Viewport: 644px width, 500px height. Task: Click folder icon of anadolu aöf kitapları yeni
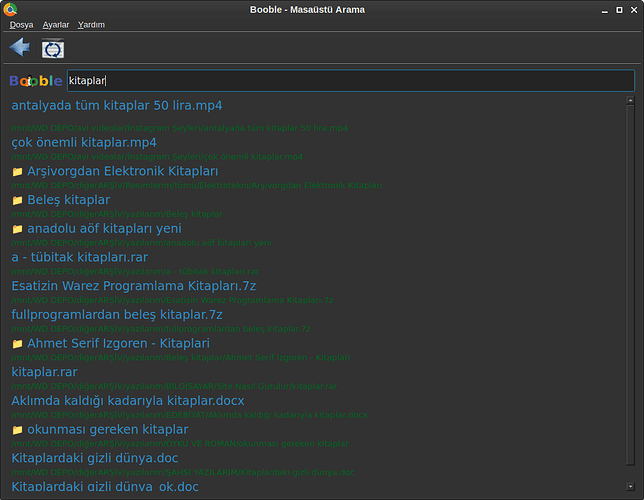[17, 229]
